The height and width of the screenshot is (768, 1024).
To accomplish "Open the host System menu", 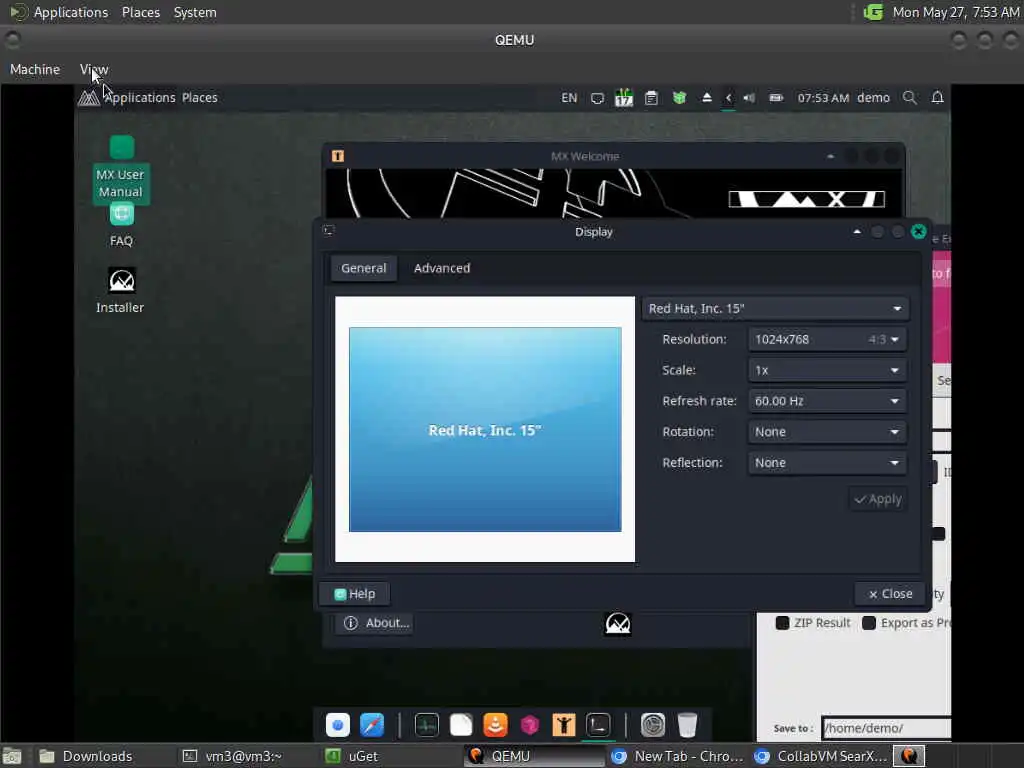I will pos(195,12).
